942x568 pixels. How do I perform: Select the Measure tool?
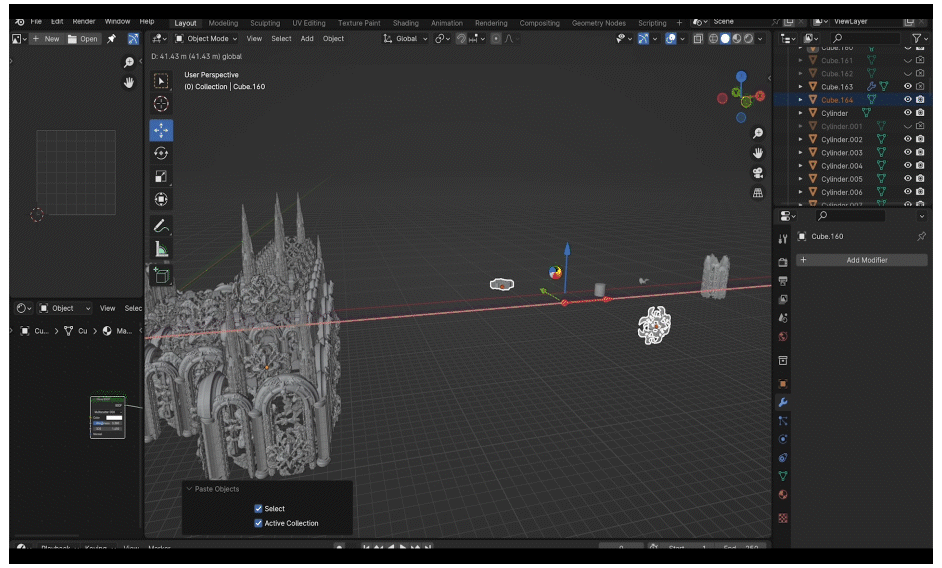pos(161,249)
